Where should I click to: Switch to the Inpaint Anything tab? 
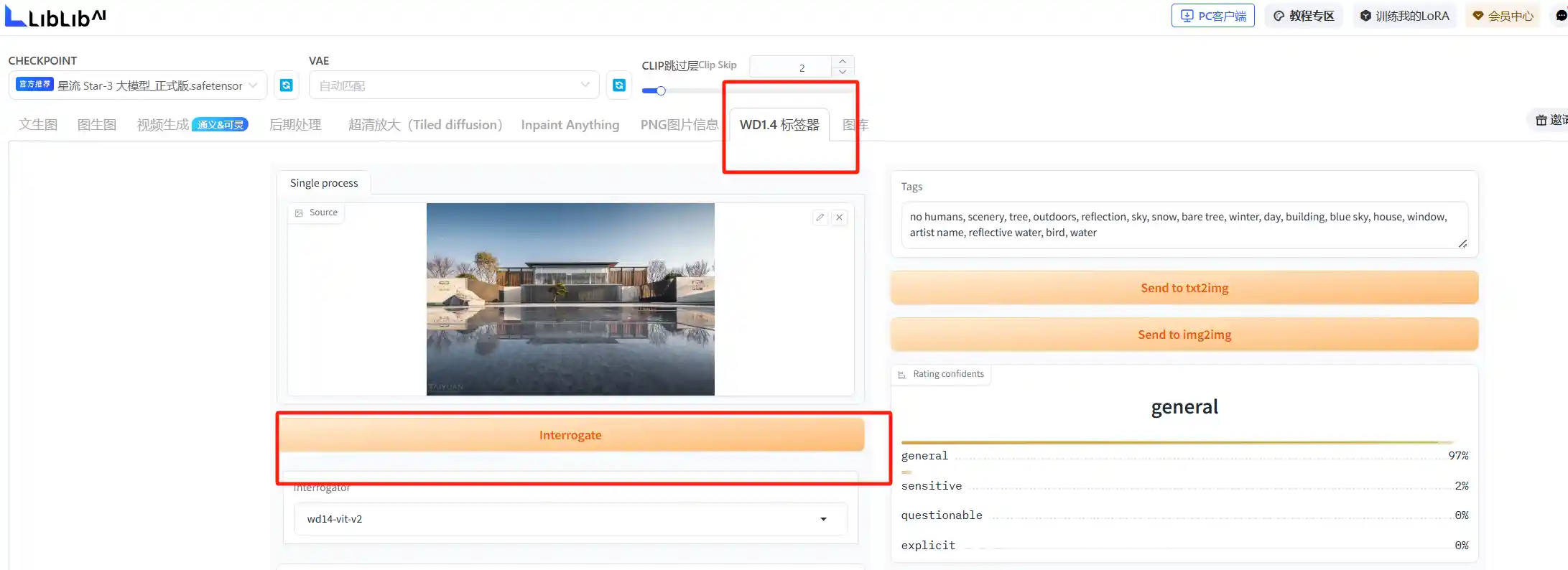pyautogui.click(x=570, y=125)
